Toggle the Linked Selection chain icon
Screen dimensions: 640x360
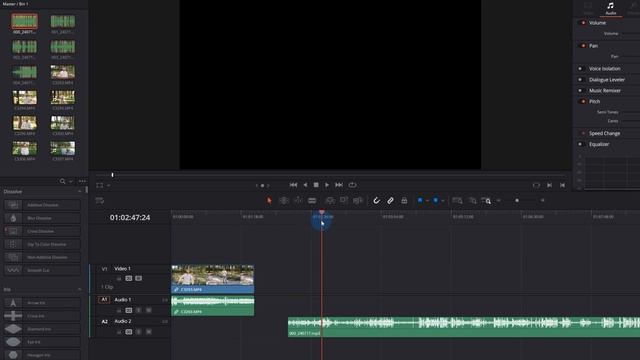(x=390, y=200)
